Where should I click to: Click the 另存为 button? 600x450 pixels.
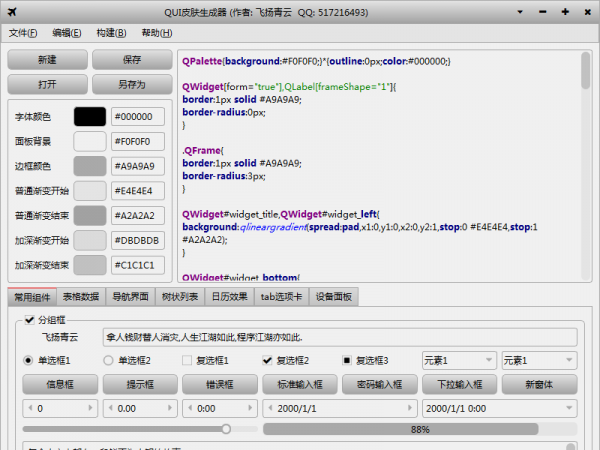coord(132,85)
